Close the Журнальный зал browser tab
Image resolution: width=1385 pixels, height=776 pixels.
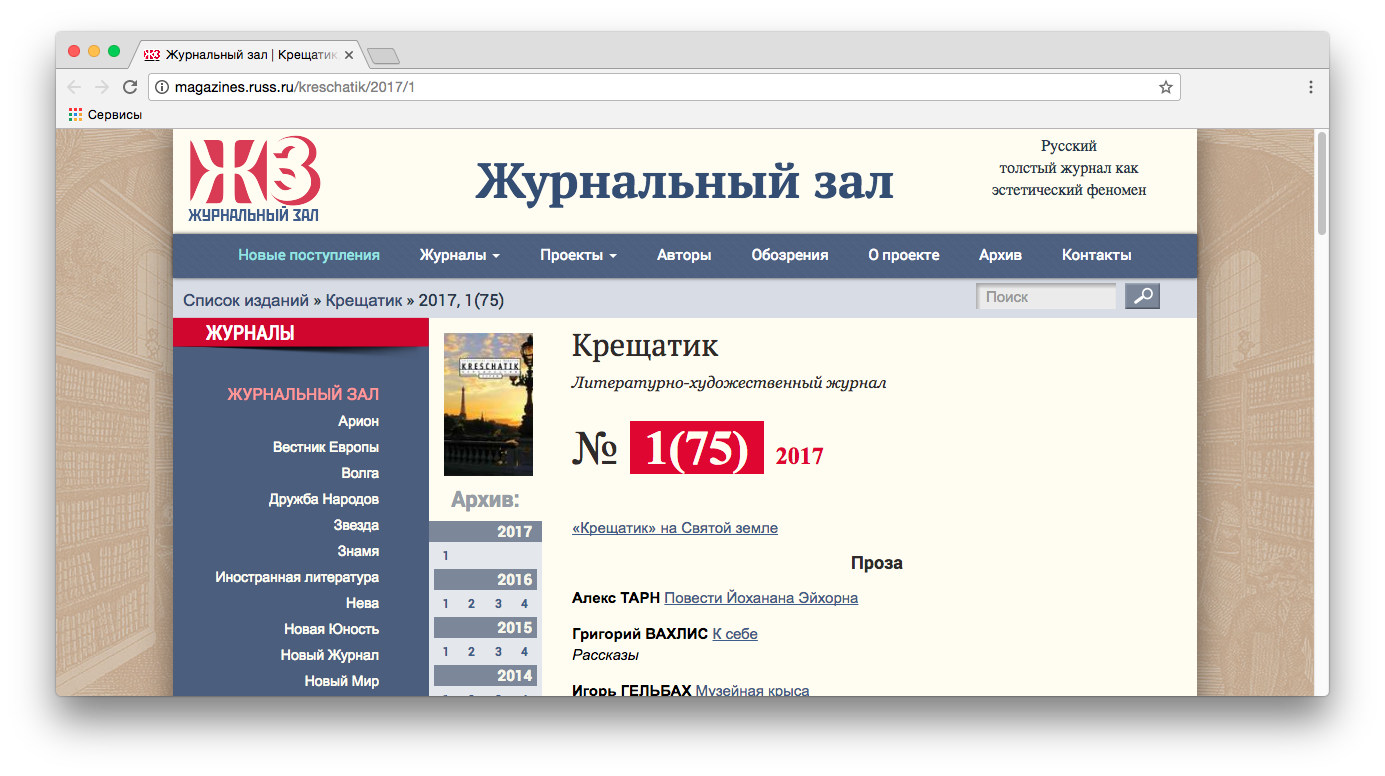click(349, 54)
